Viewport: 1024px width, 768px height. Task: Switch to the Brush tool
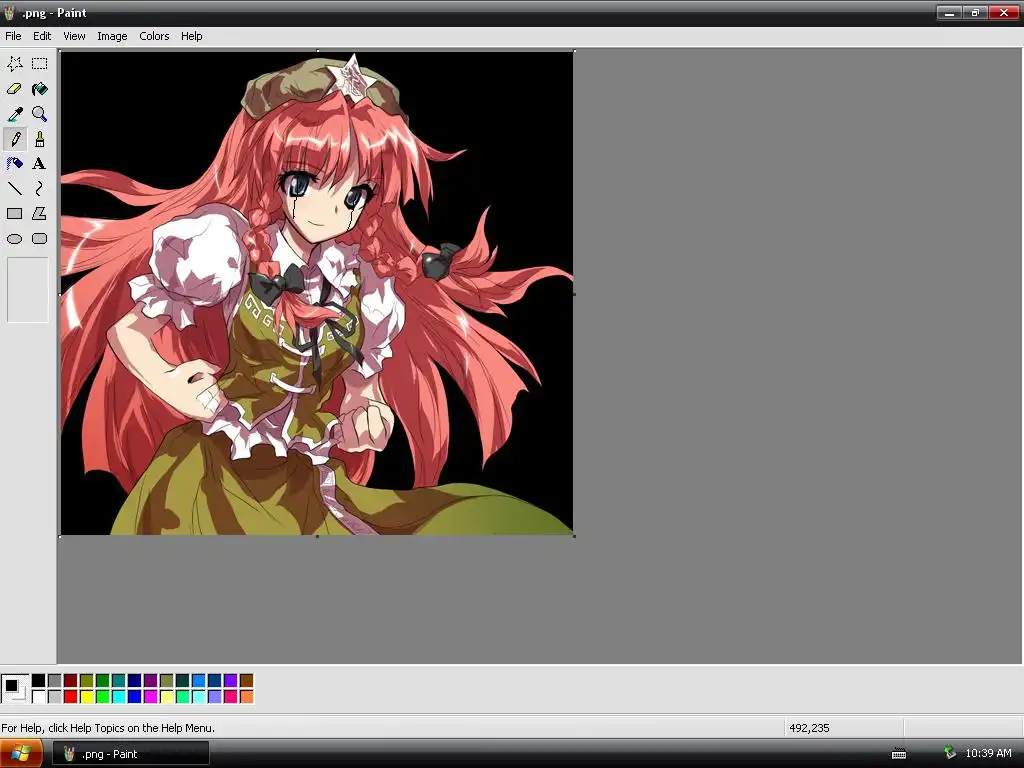point(39,139)
